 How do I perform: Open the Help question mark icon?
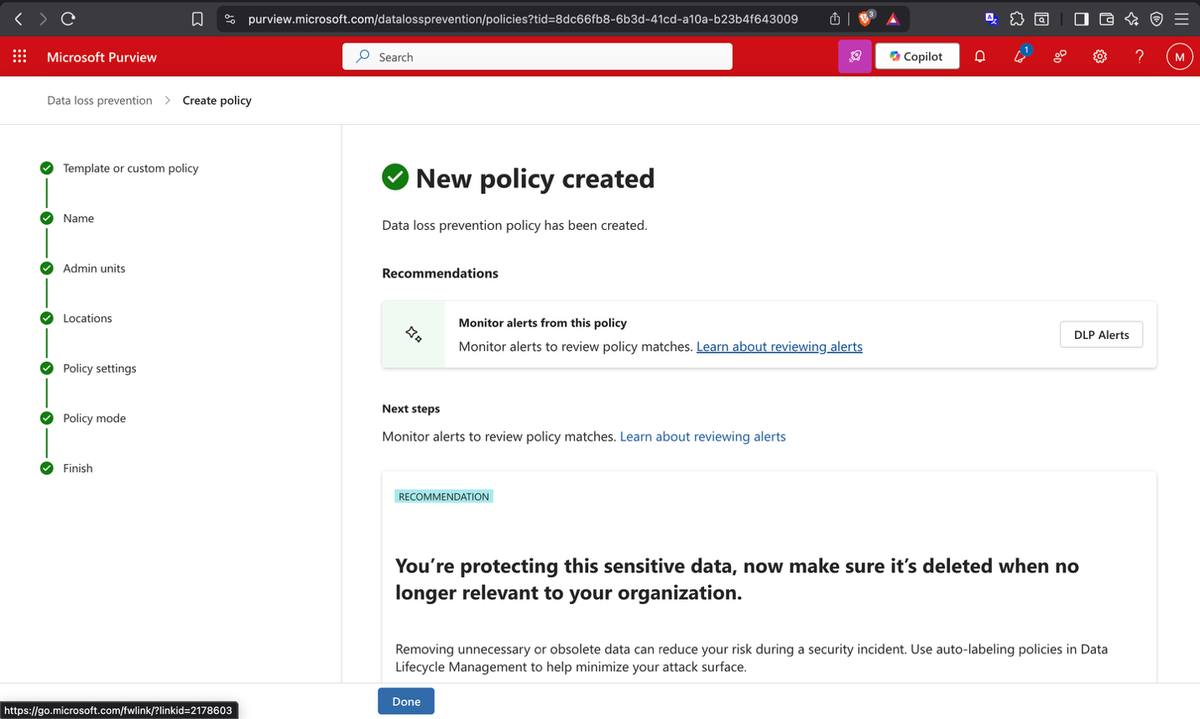tap(1140, 57)
